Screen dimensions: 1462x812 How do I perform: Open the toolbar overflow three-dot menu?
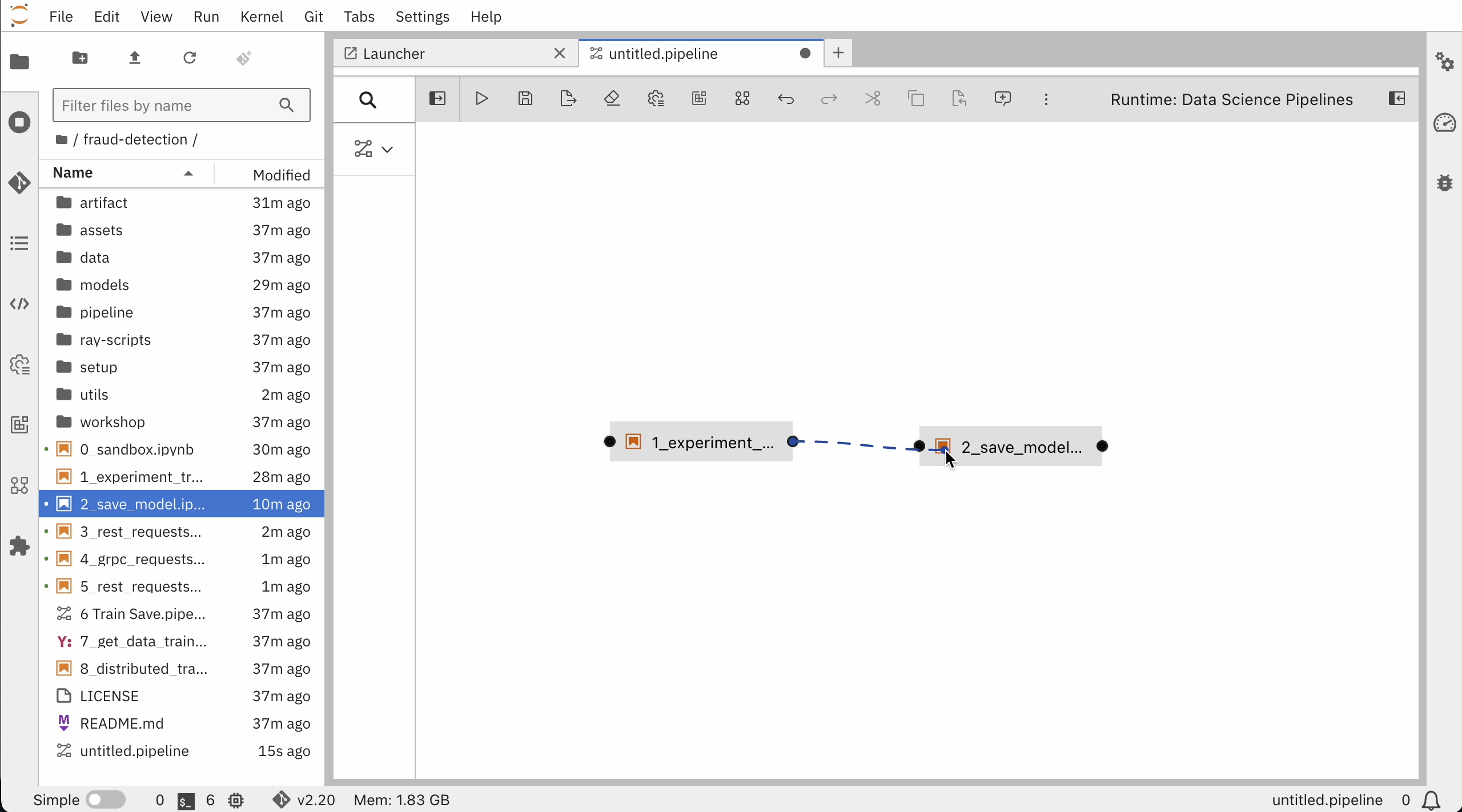coord(1046,99)
